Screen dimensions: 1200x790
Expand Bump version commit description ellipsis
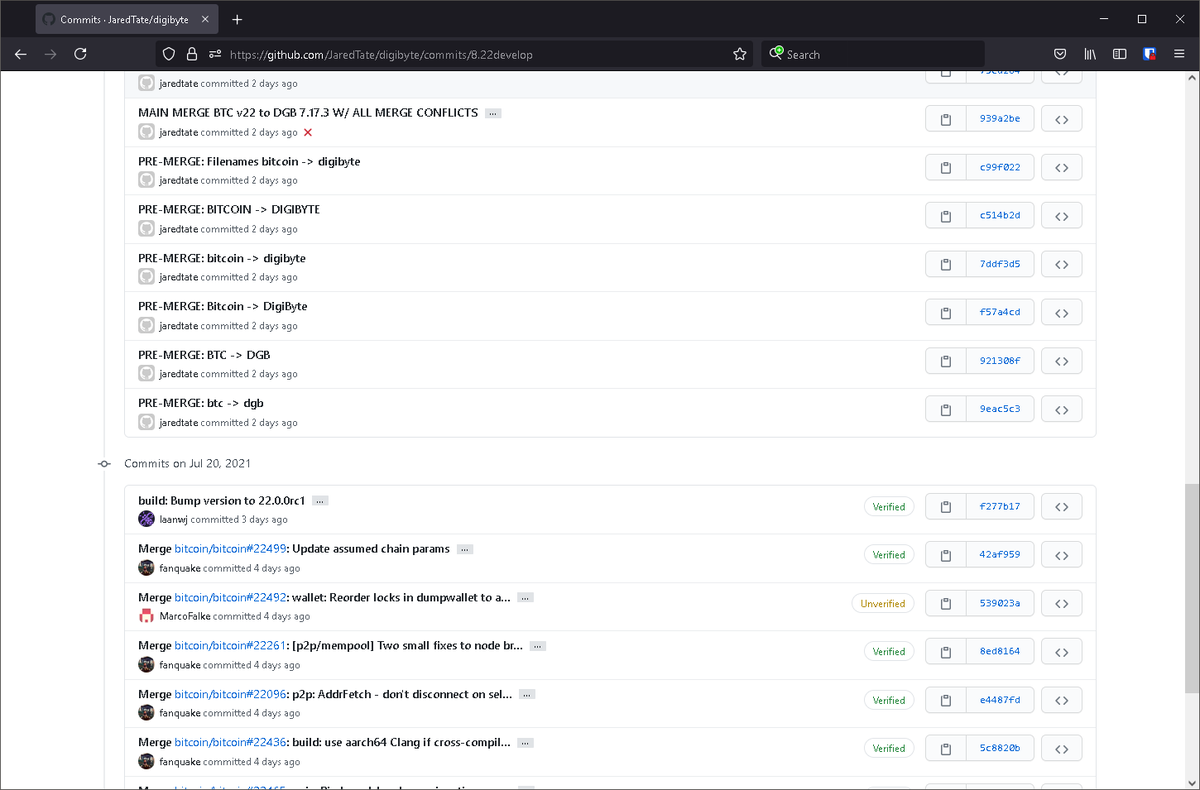click(x=320, y=501)
